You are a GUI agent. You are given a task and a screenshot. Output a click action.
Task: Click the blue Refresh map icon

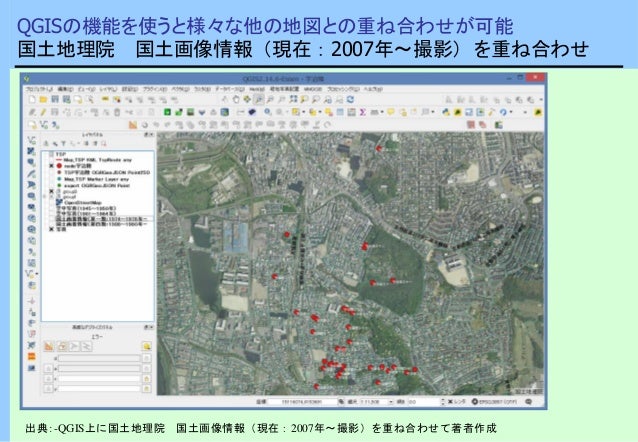pyautogui.click(x=350, y=99)
